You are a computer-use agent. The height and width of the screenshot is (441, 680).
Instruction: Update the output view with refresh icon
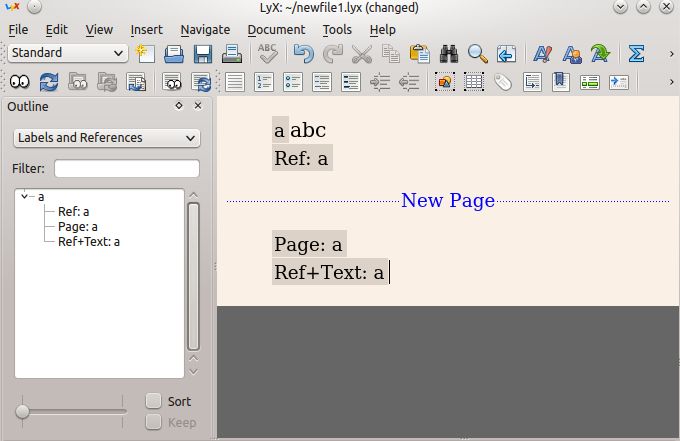point(49,82)
